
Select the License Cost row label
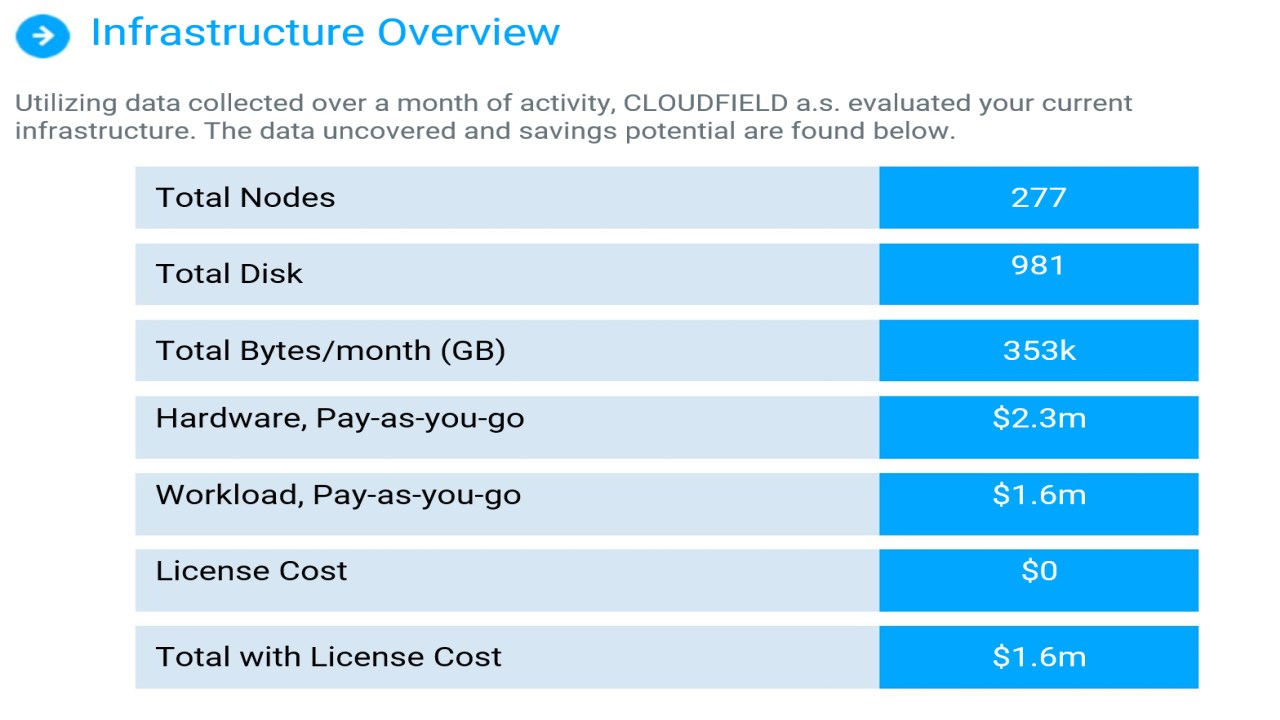pos(251,571)
